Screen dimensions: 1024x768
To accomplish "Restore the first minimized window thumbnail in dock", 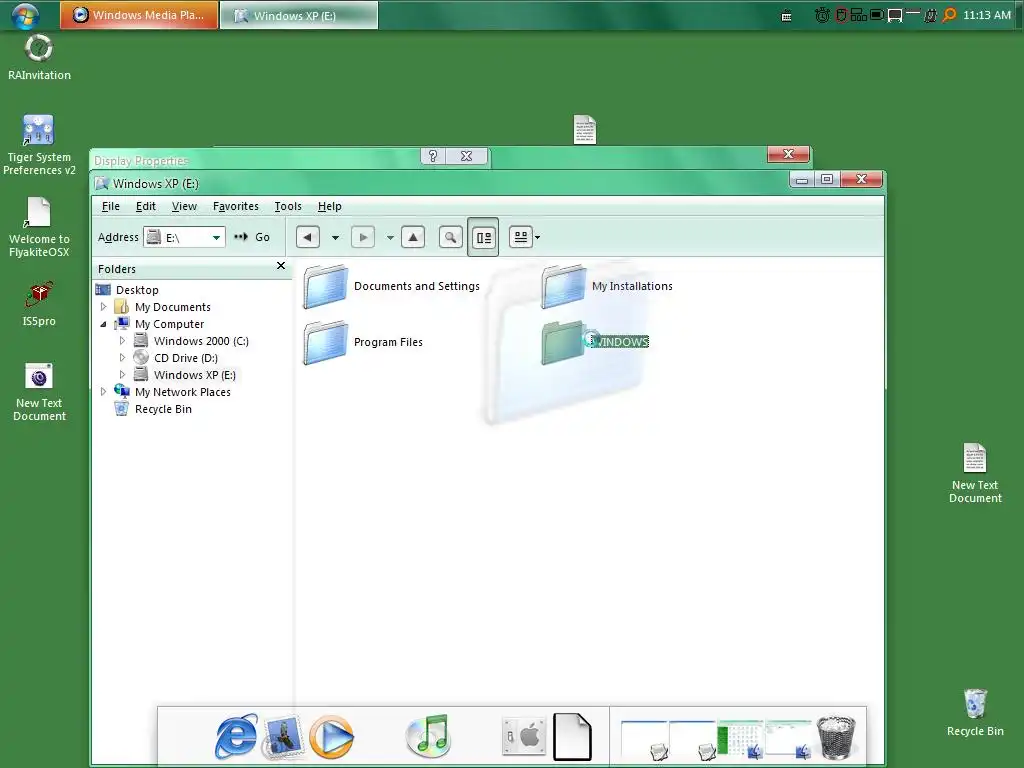I will (x=645, y=741).
